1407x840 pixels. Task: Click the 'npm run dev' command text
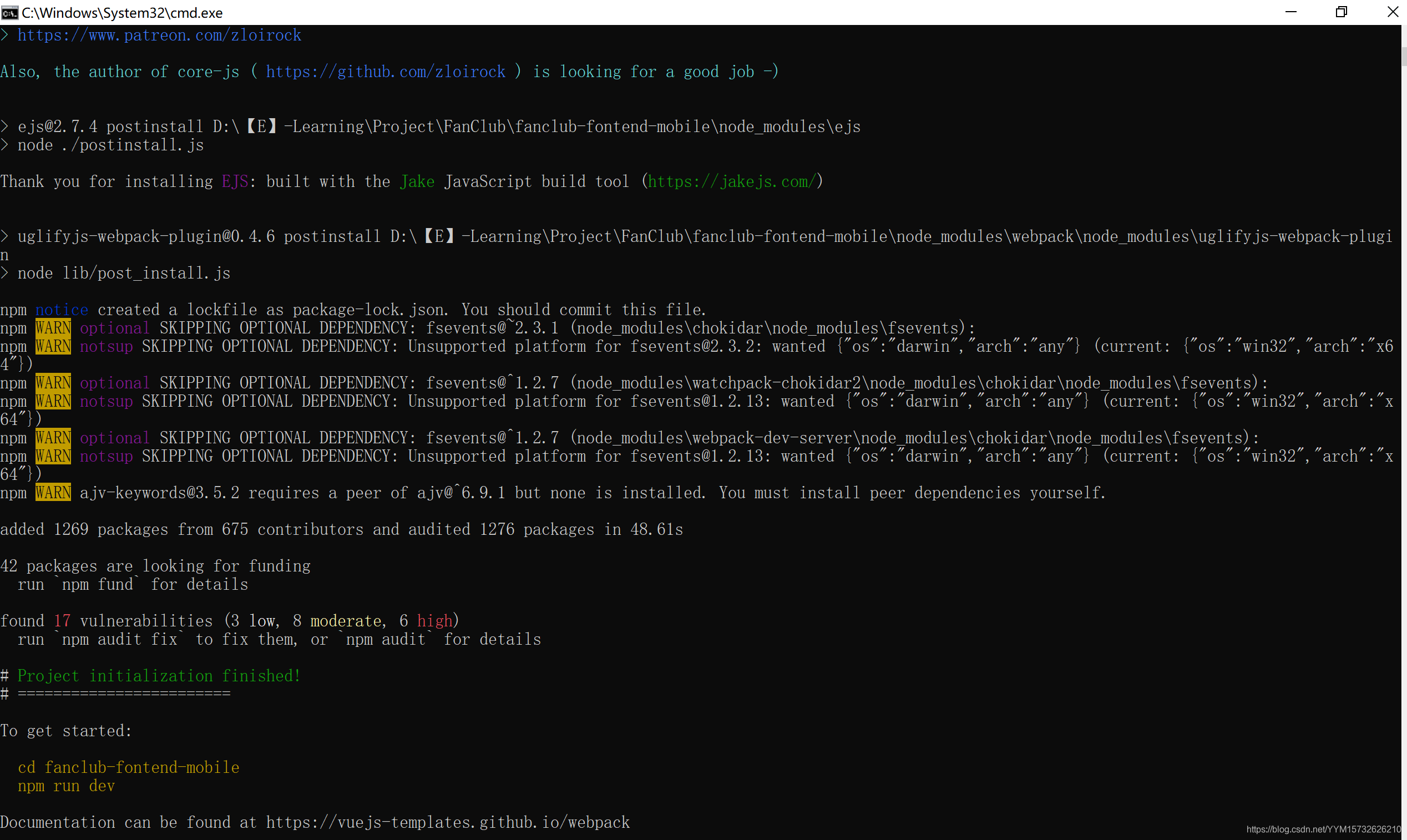coord(66,786)
